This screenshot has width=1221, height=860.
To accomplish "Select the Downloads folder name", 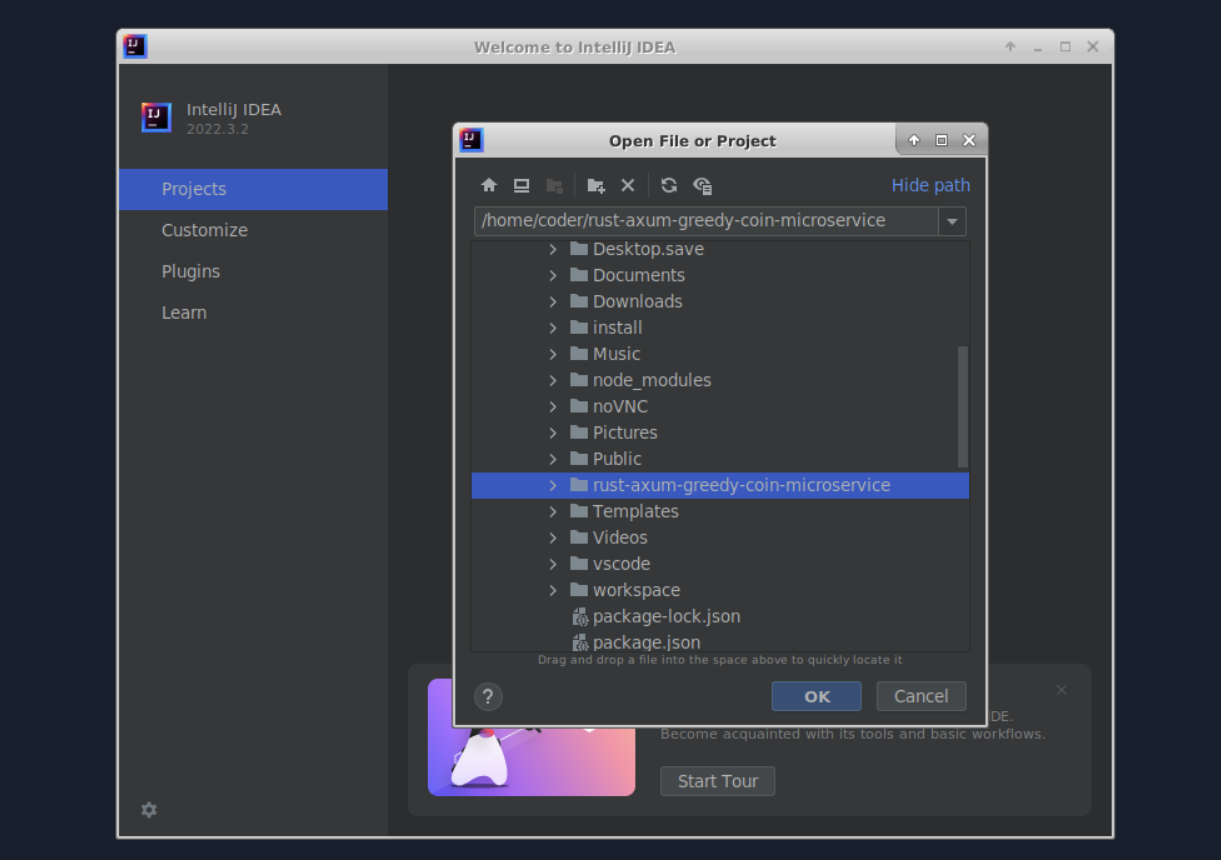I will click(638, 301).
